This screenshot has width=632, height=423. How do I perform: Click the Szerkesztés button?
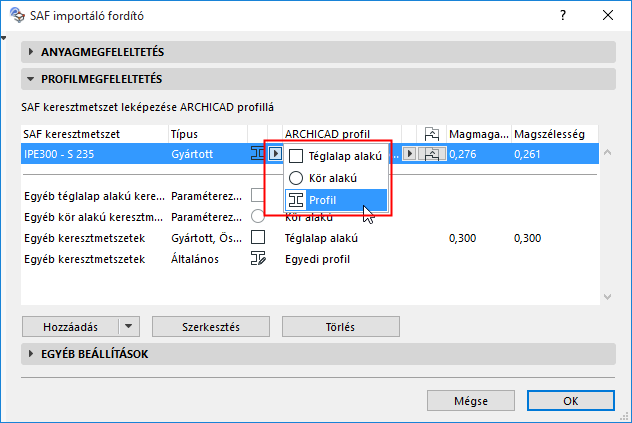click(x=211, y=327)
